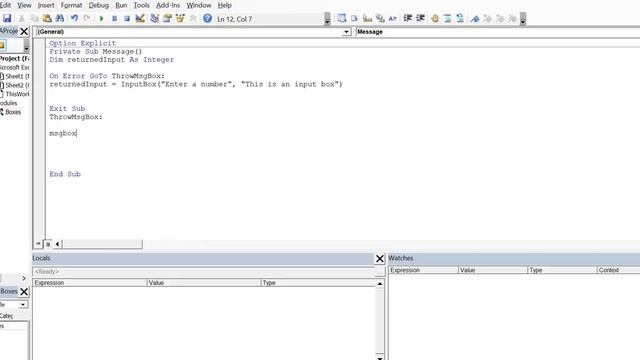Open the Run menu
This screenshot has height=360, width=640.
[x=121, y=5]
